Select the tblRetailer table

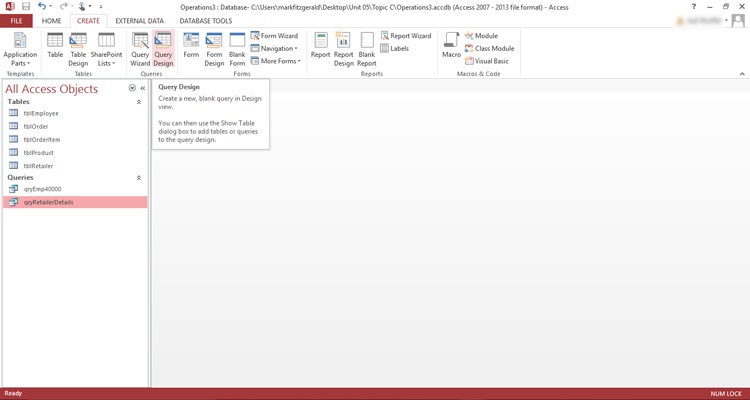coord(75,166)
